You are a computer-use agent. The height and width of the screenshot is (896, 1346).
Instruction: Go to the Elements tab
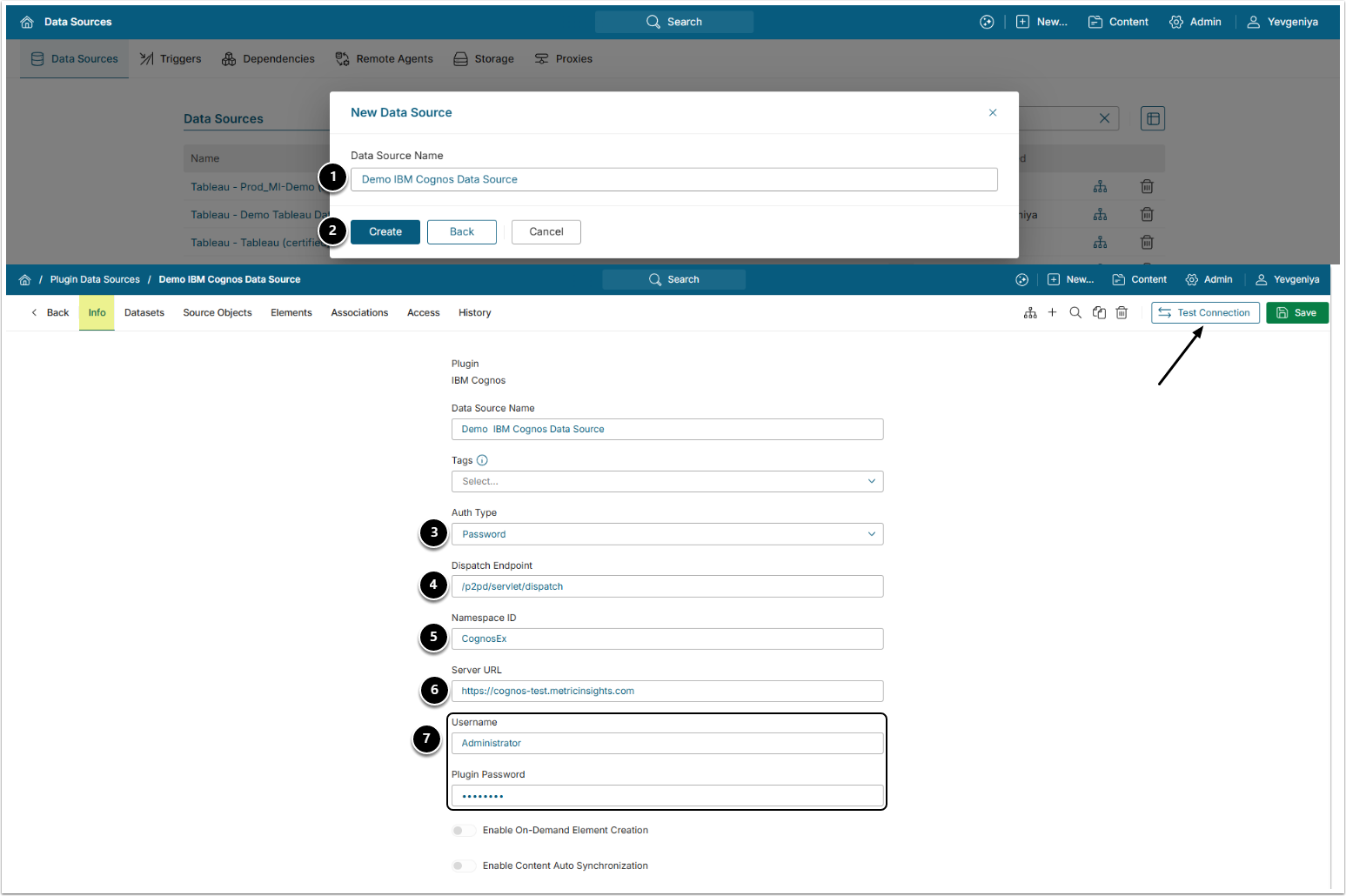[x=291, y=313]
